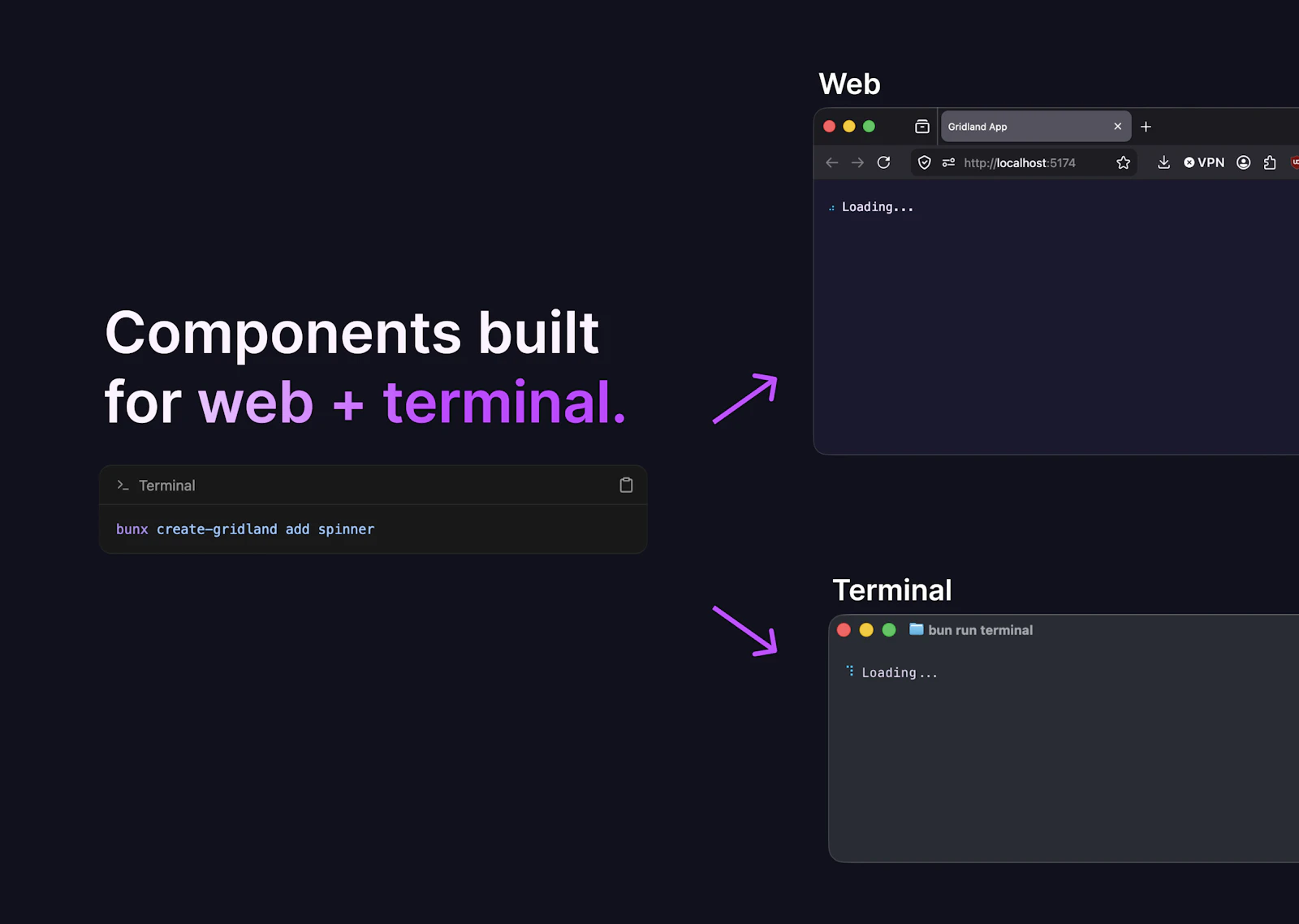Viewport: 1299px width, 924px height.
Task: Click the 'bunx create-gridland add spinner' command text
Action: (x=245, y=529)
